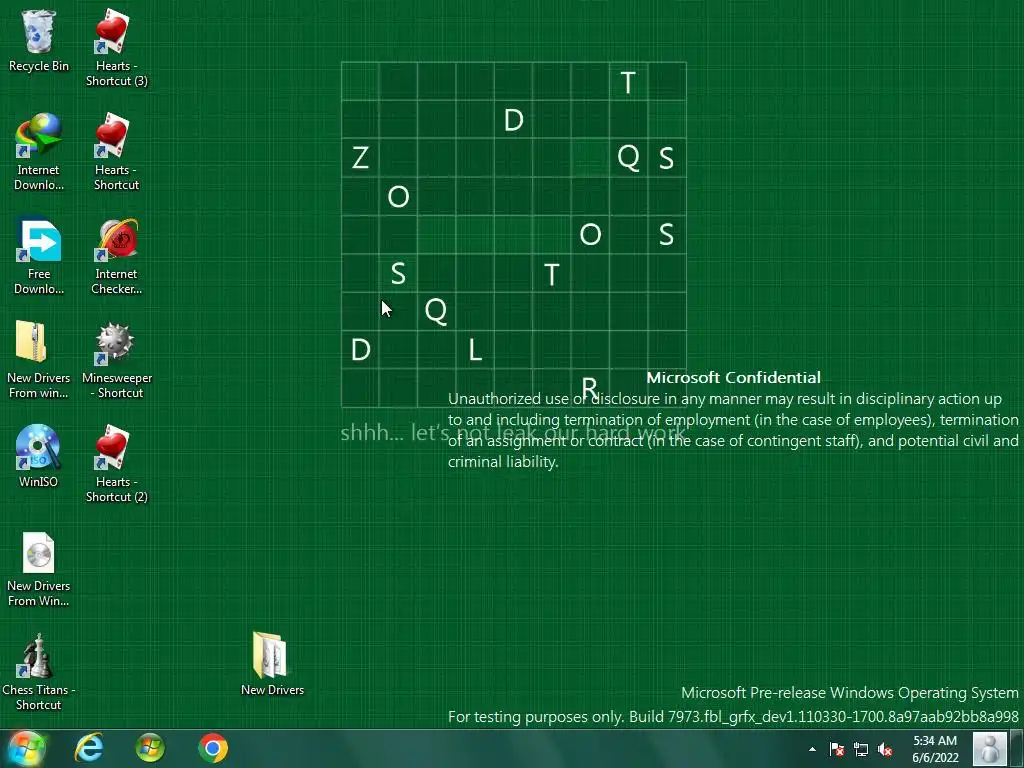Viewport: 1024px width, 768px height.
Task: Open the Action Center flag icon
Action: pyautogui.click(x=837, y=749)
